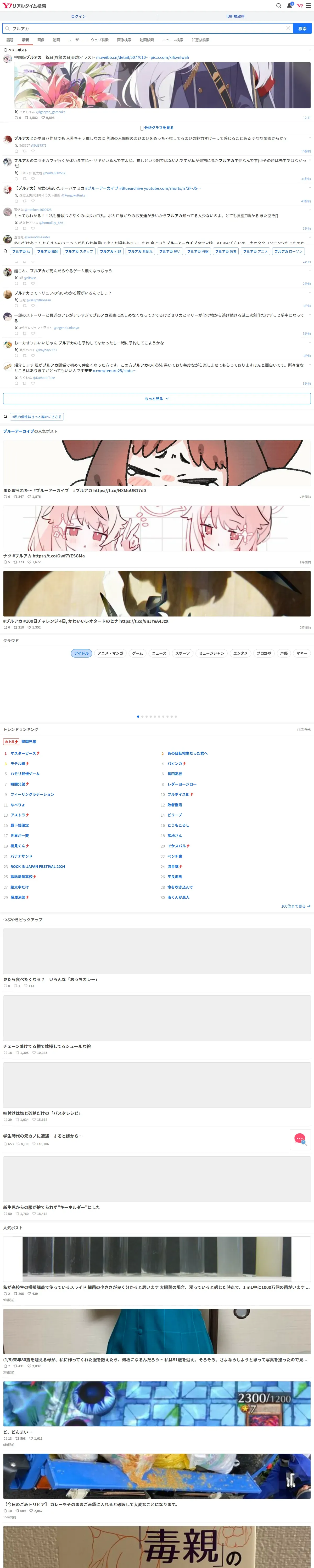Select related search chip ブルアカ アニメ
The width and height of the screenshot is (314, 1568).
click(255, 251)
